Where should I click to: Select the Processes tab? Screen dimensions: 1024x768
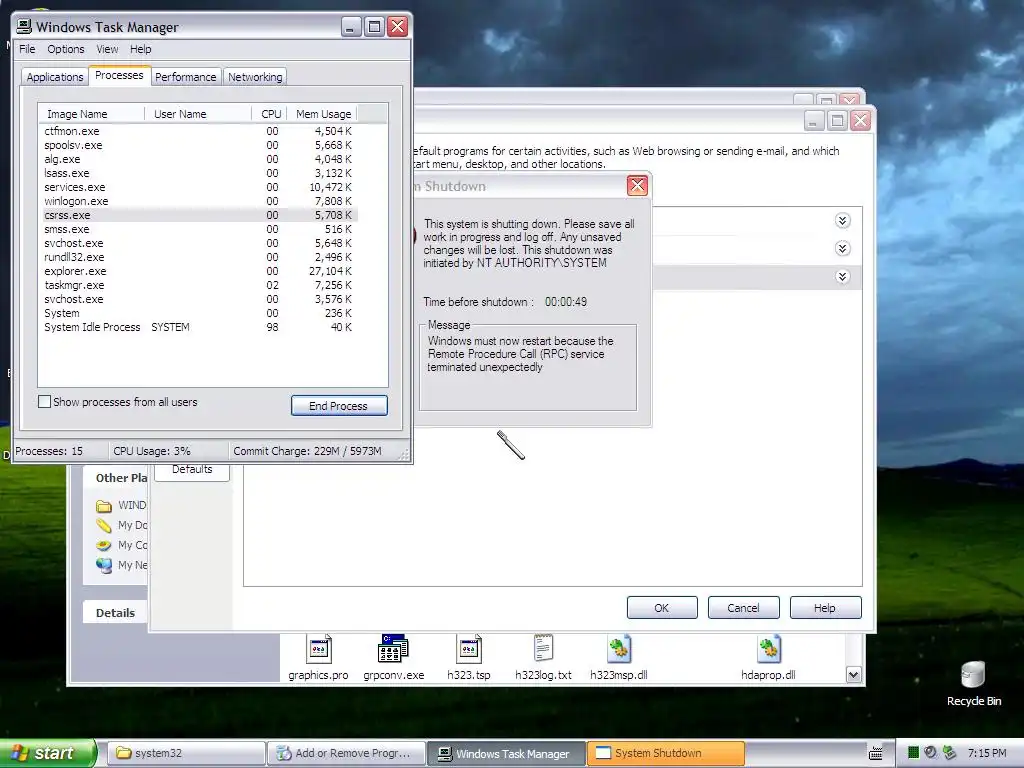[x=119, y=76]
